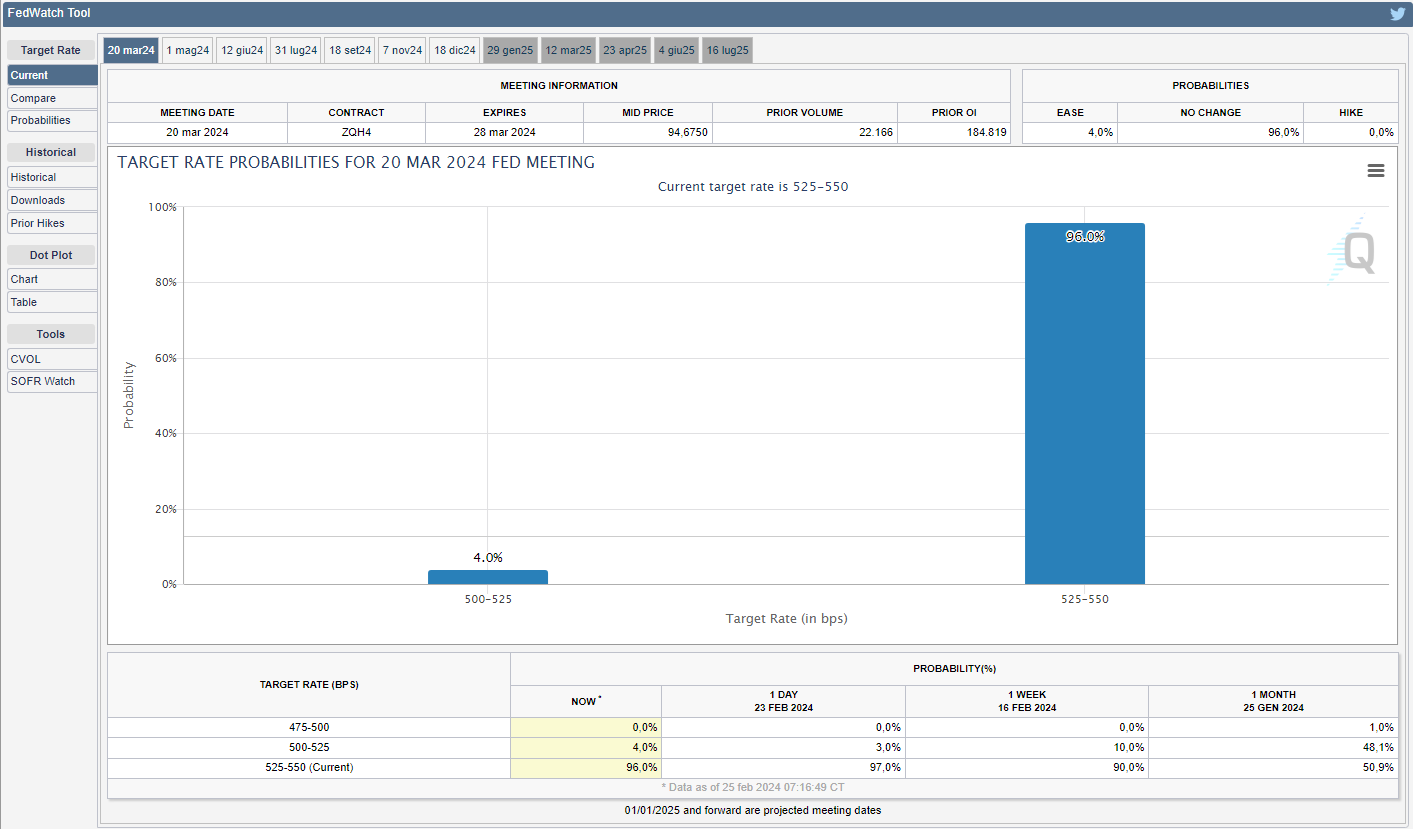Select the projected 29 gen25 tab
The width and height of the screenshot is (1413, 829).
[x=510, y=50]
